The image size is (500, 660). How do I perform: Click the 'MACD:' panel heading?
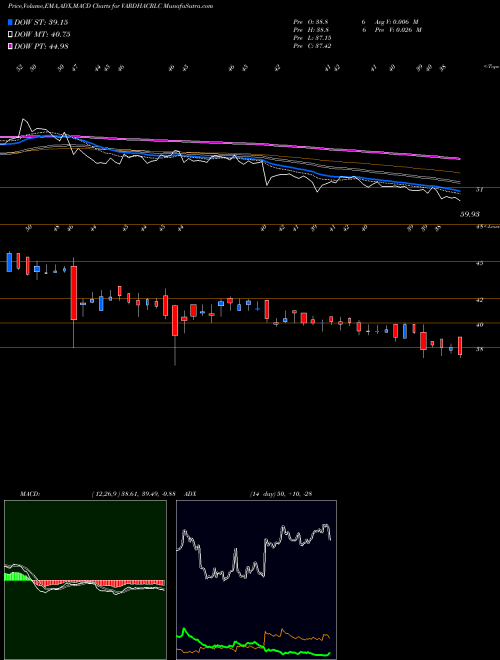(29, 494)
